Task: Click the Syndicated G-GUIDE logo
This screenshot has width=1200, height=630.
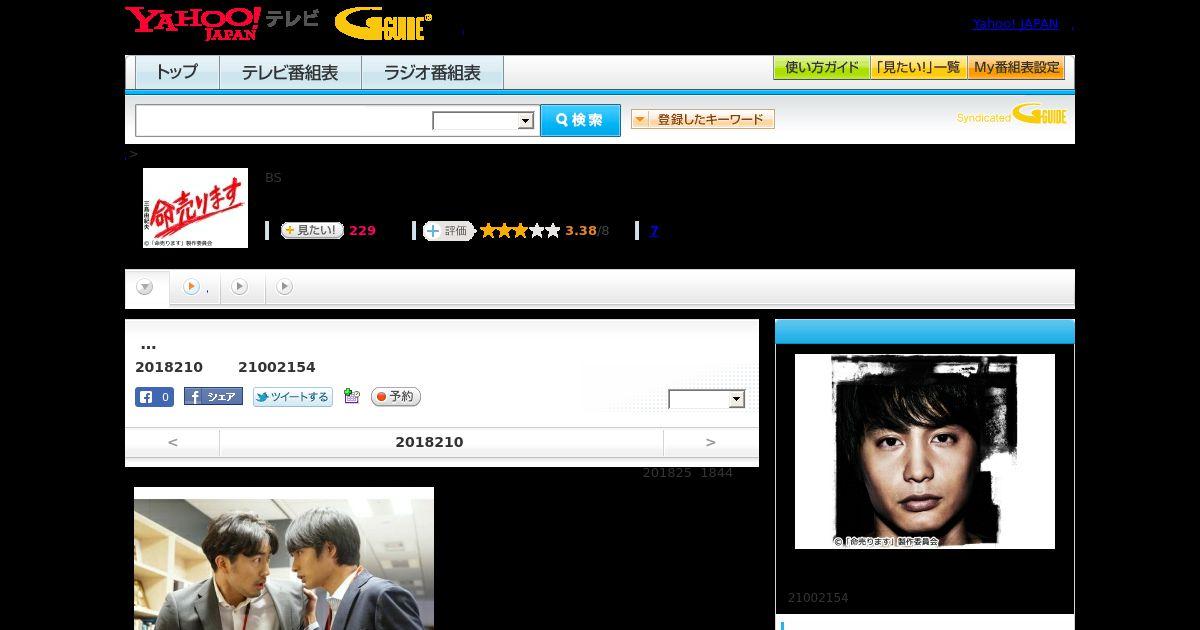Action: click(x=1011, y=114)
